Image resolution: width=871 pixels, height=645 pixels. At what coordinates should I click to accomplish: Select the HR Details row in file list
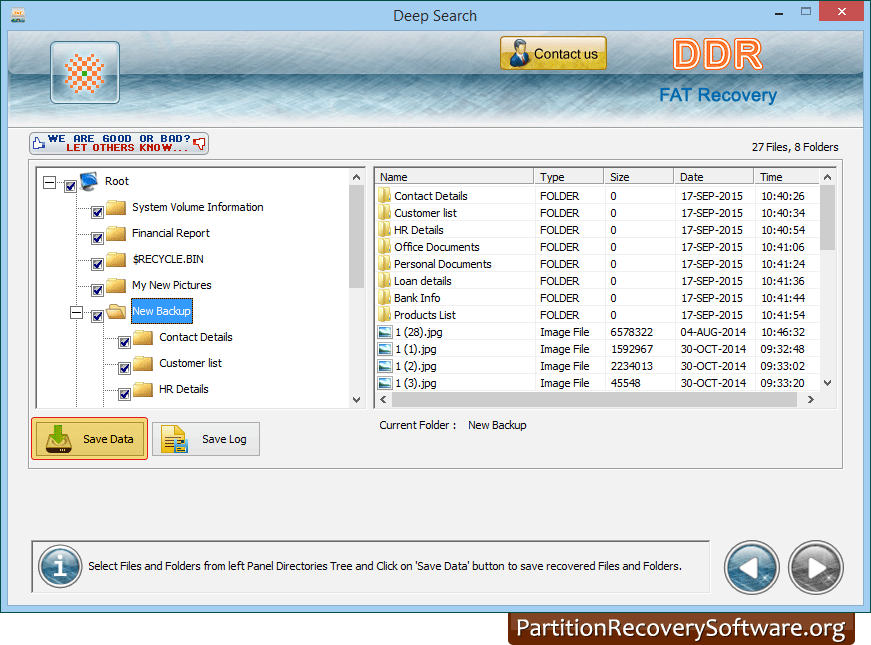(x=598, y=230)
